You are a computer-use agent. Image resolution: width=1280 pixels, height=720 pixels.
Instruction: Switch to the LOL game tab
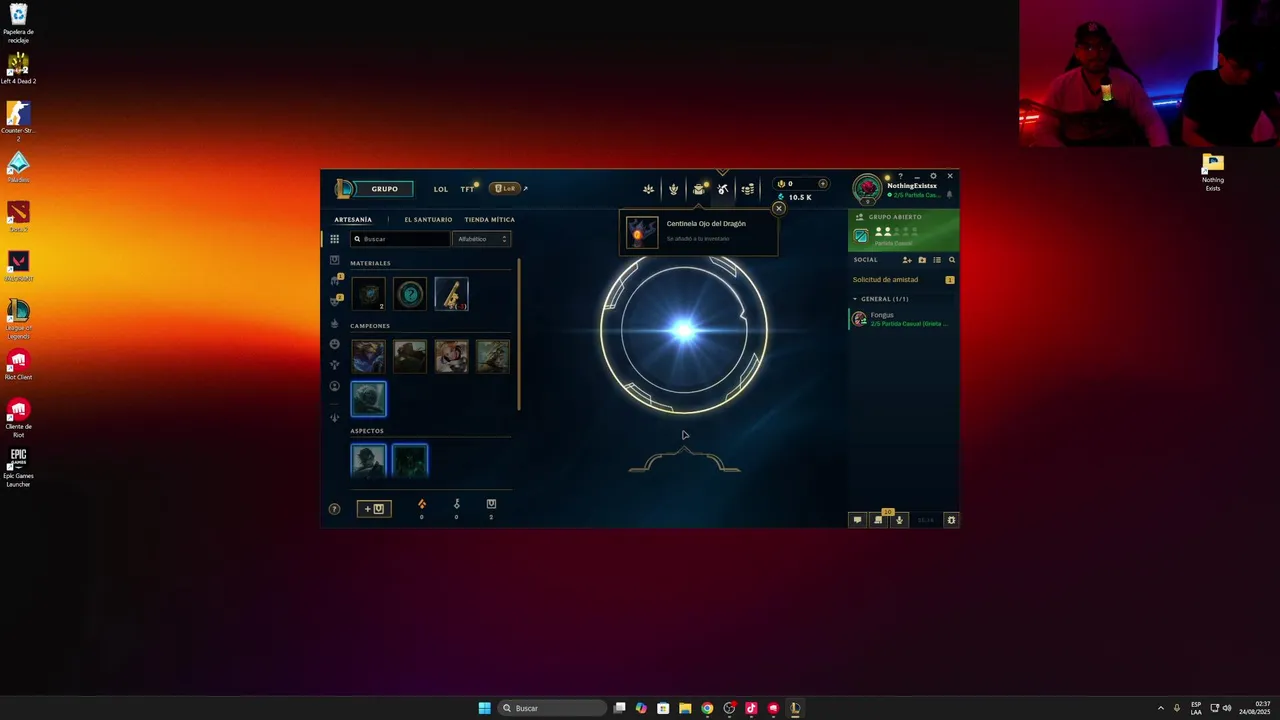[x=441, y=189]
